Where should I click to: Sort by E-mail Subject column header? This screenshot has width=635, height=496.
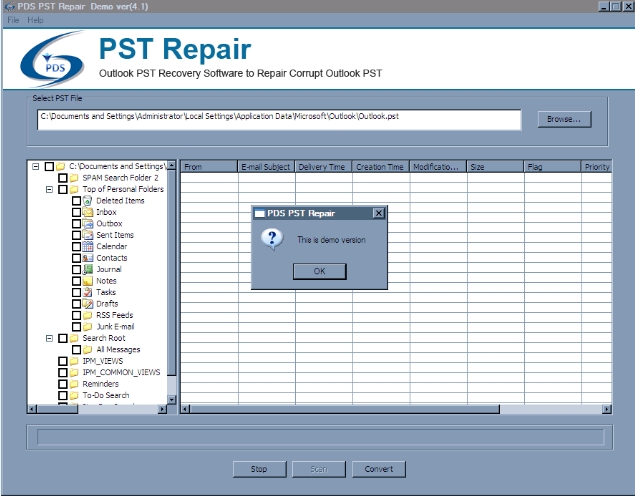[266, 166]
